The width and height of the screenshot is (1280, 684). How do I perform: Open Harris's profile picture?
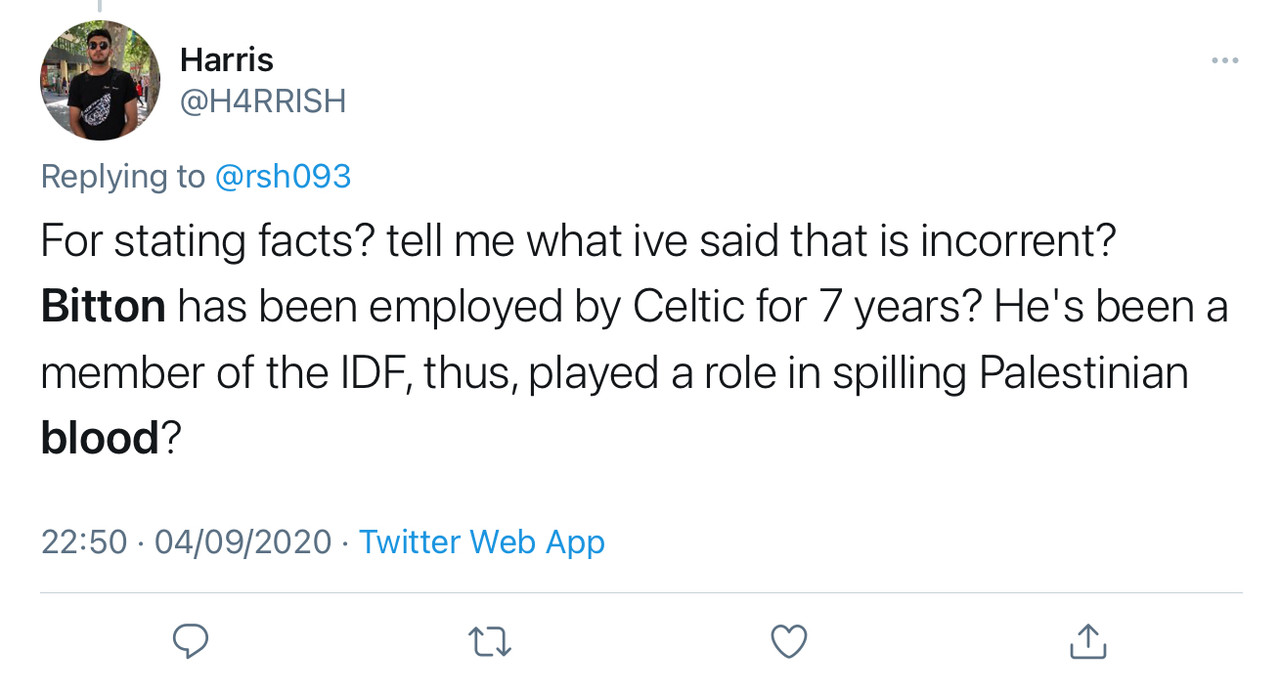coord(100,80)
